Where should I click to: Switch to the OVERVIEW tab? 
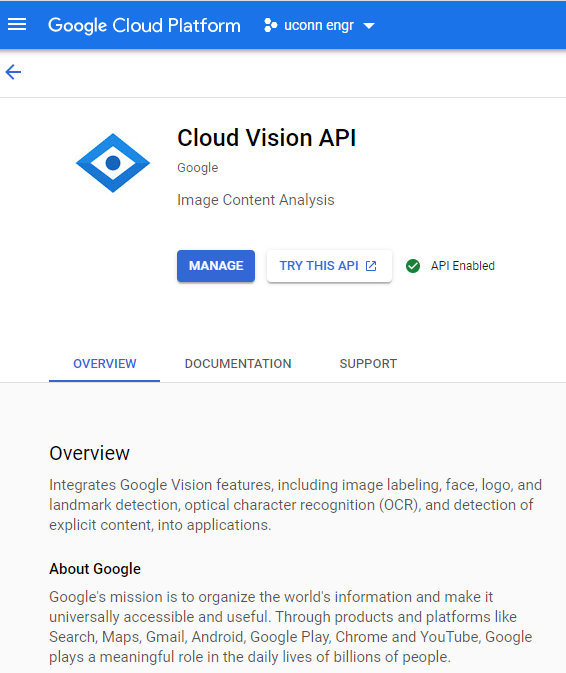tap(105, 364)
